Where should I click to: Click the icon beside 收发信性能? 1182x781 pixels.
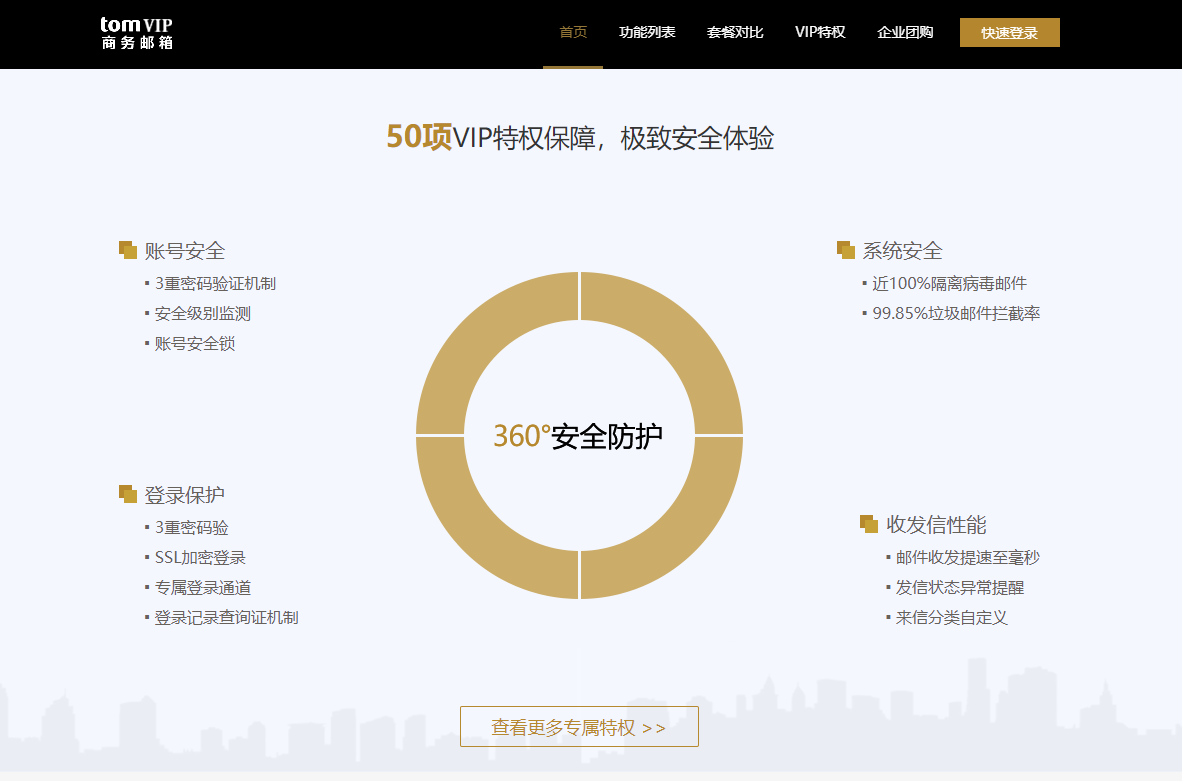(868, 524)
